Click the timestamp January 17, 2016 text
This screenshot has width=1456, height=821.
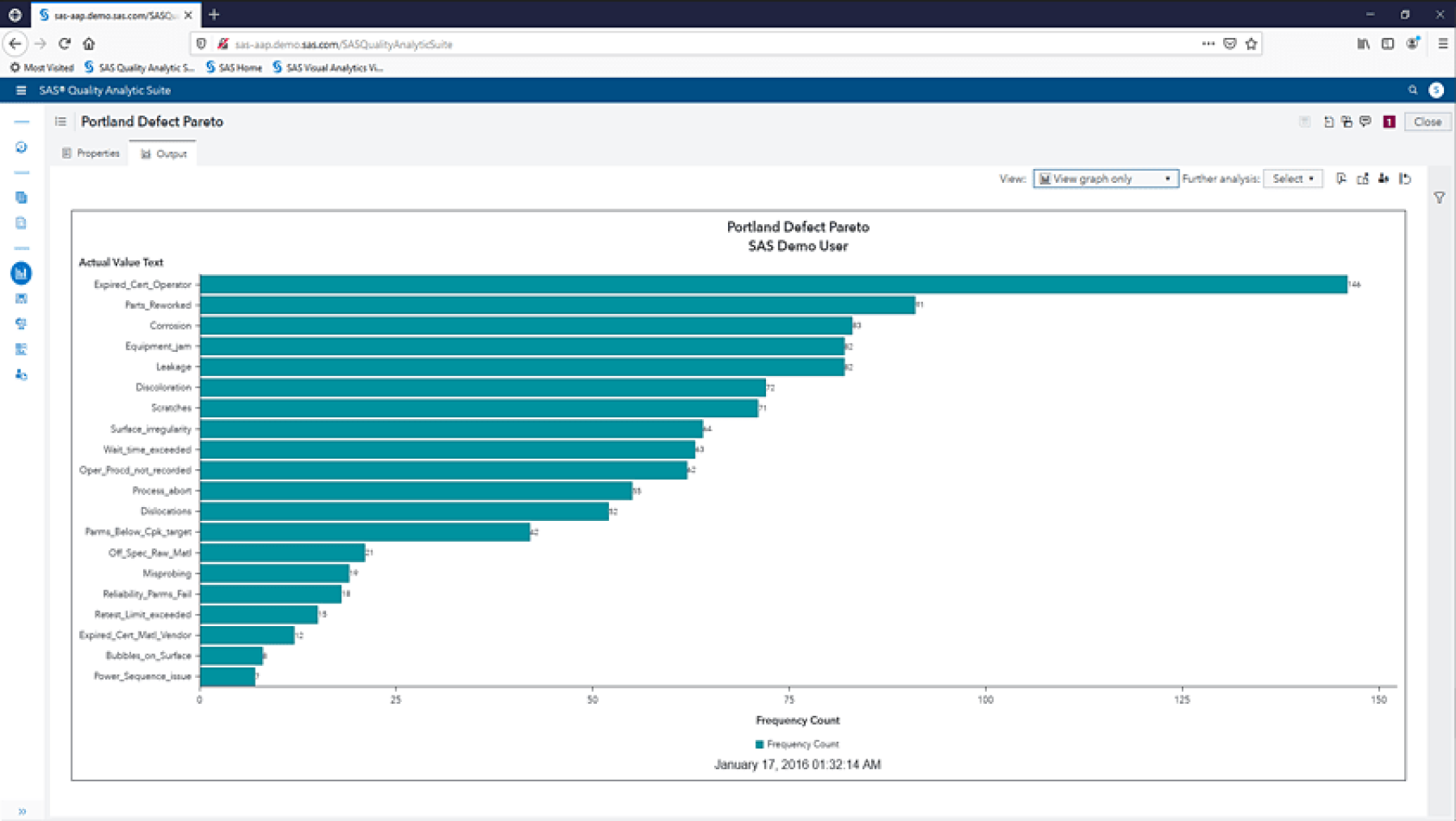click(798, 764)
